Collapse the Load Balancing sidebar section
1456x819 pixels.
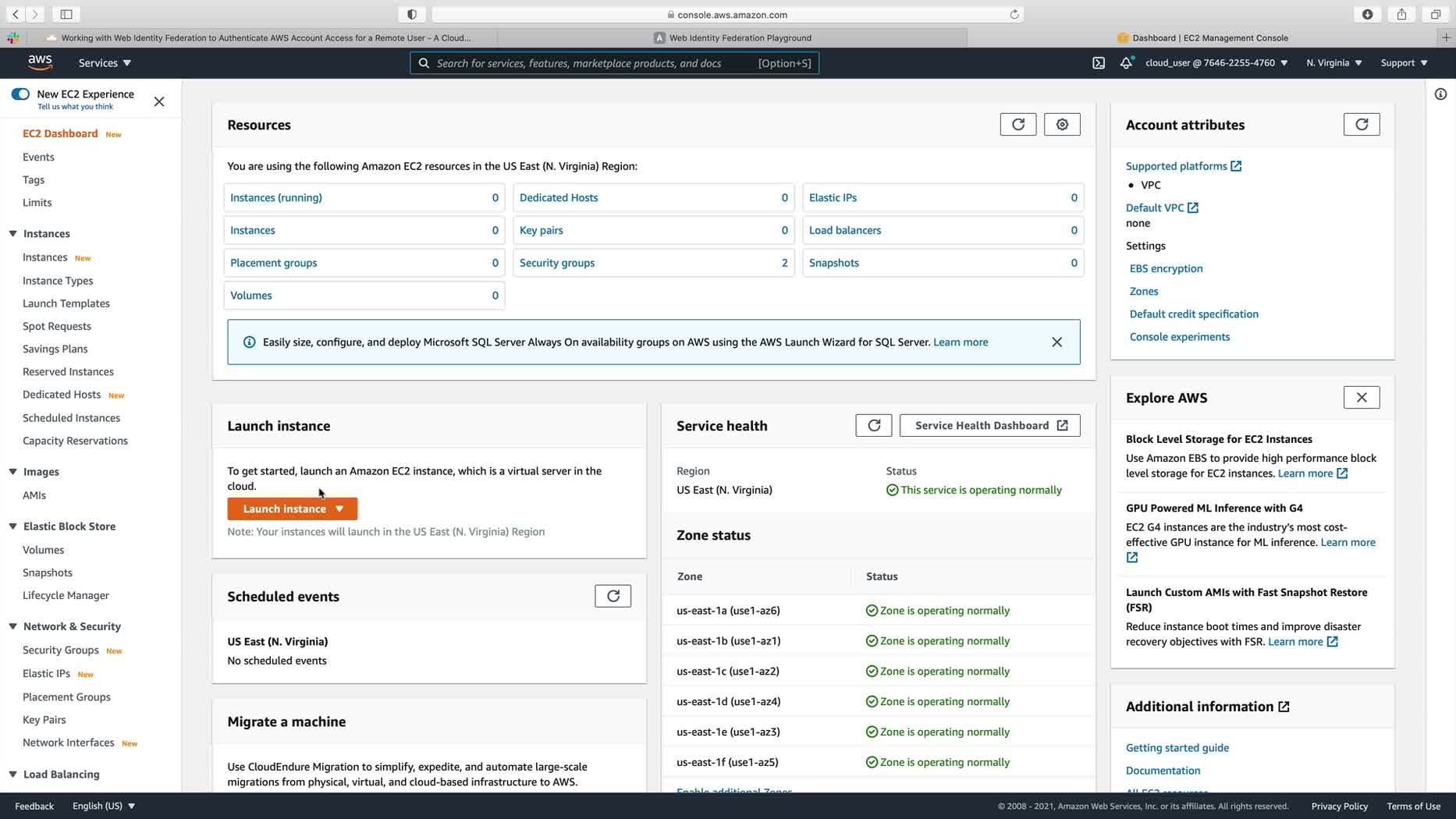[x=13, y=775]
